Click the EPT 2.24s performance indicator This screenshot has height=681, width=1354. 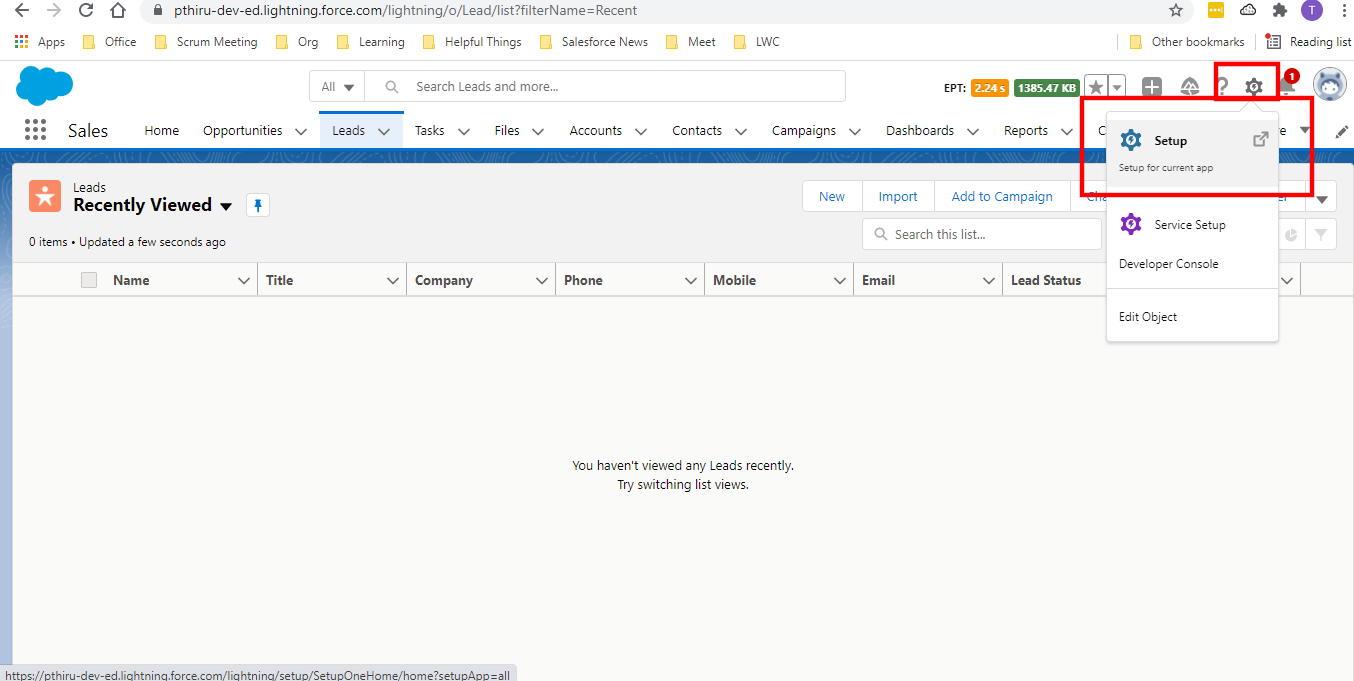pos(989,88)
